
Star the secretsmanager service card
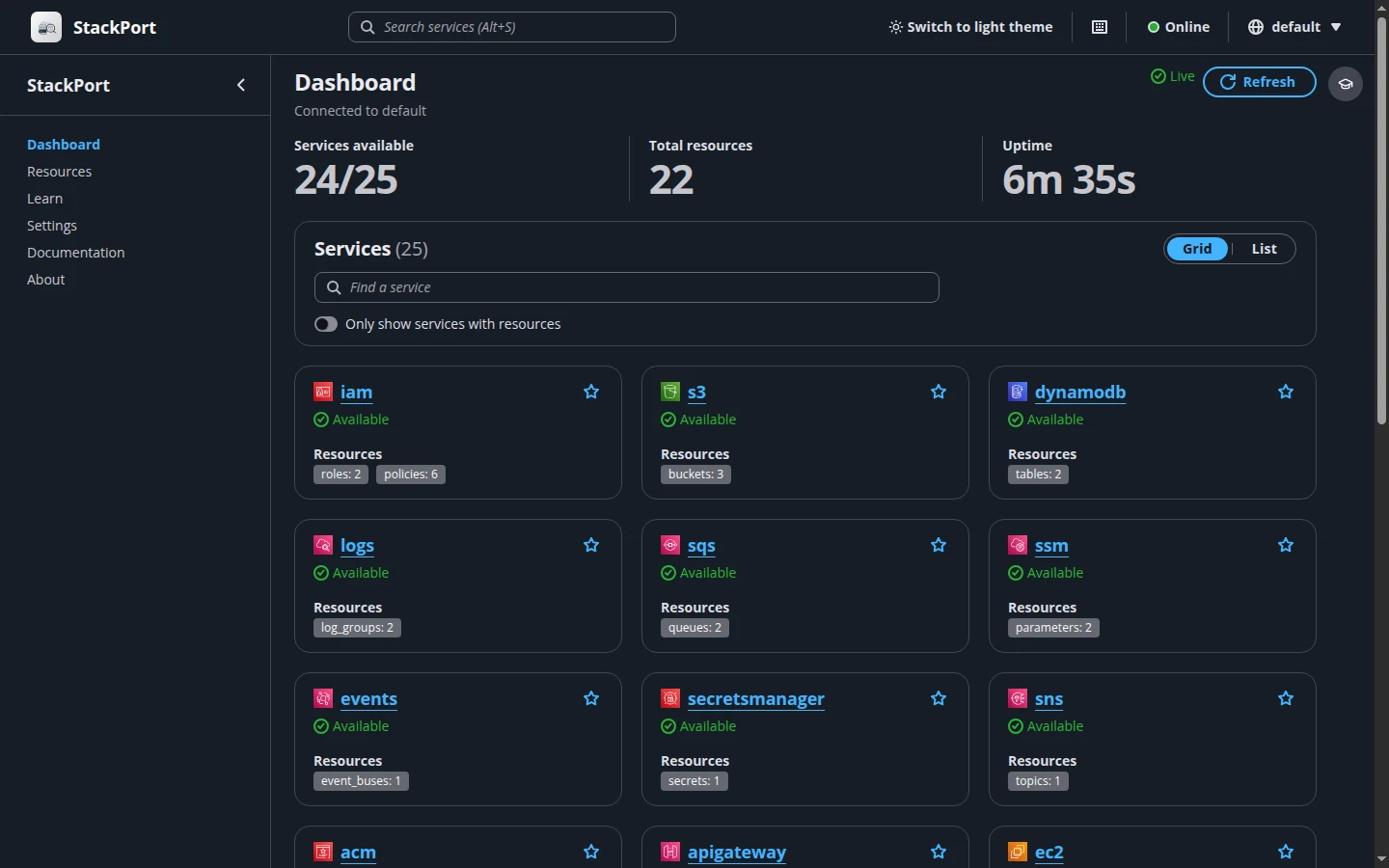coord(939,698)
